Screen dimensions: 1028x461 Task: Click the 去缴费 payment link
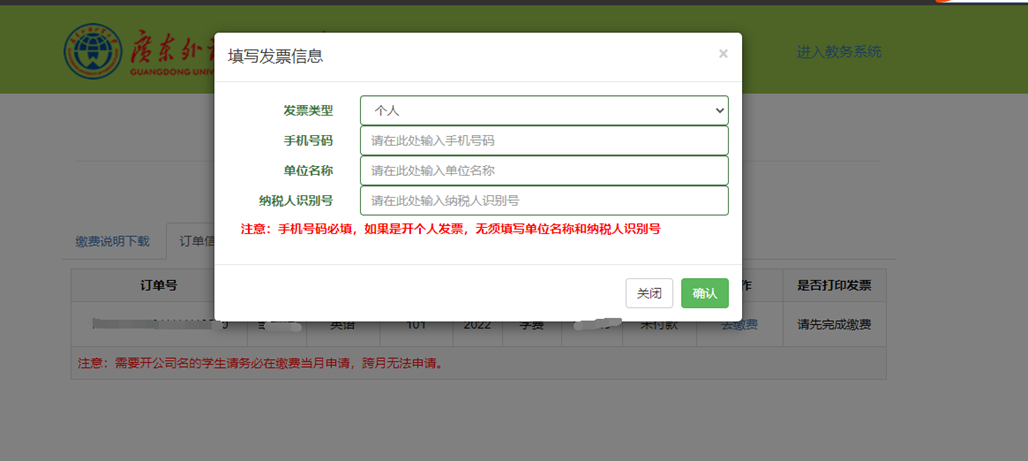click(739, 325)
